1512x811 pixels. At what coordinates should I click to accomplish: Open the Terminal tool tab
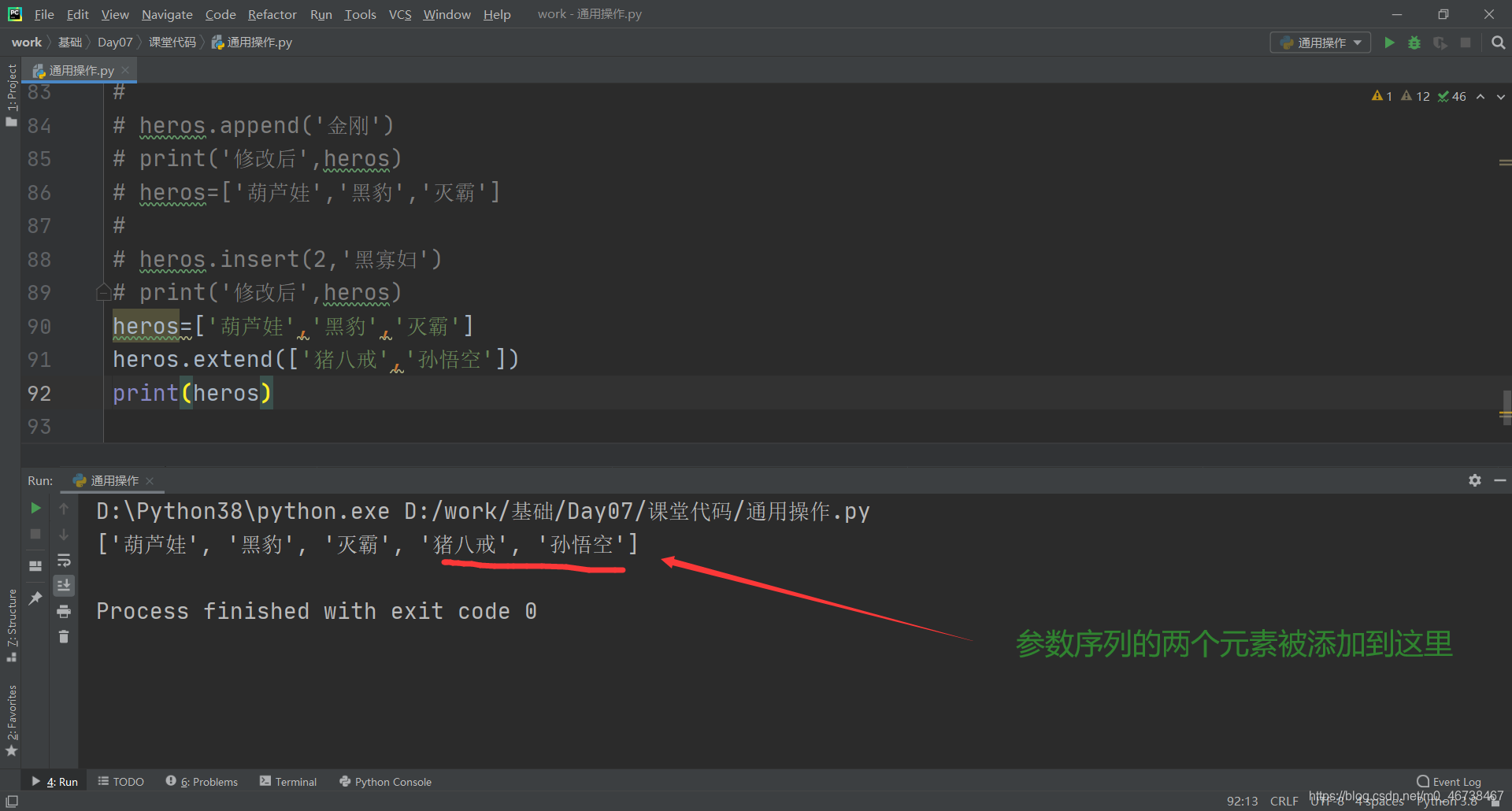[x=288, y=781]
